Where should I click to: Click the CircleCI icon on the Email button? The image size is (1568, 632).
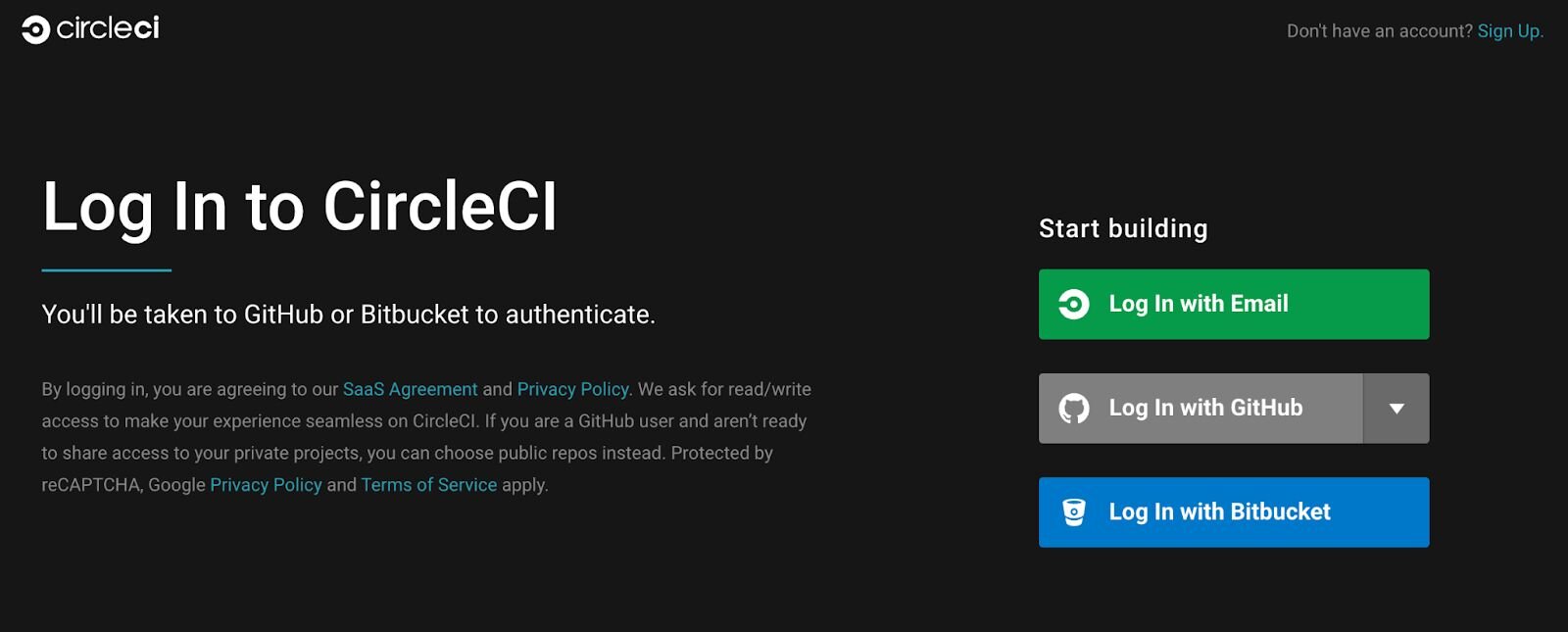click(x=1075, y=304)
